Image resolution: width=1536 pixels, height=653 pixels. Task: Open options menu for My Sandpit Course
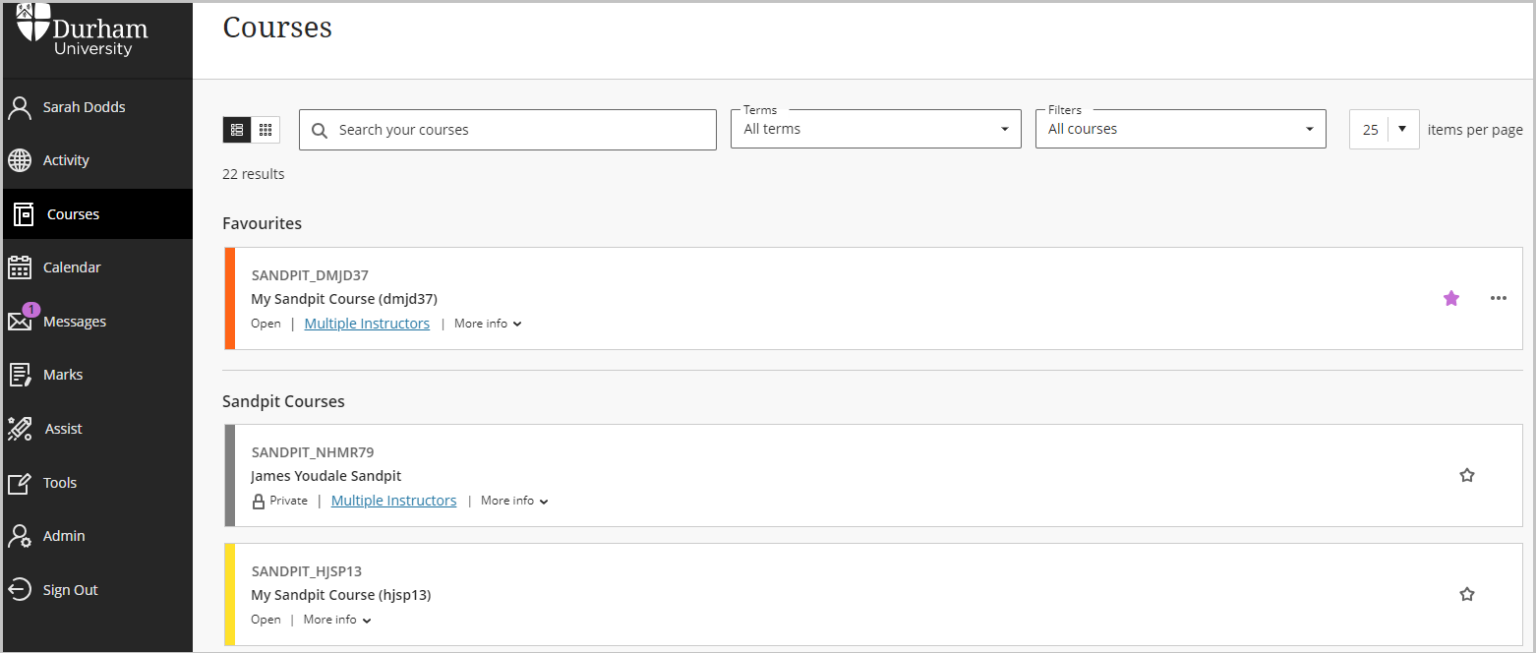tap(1498, 298)
